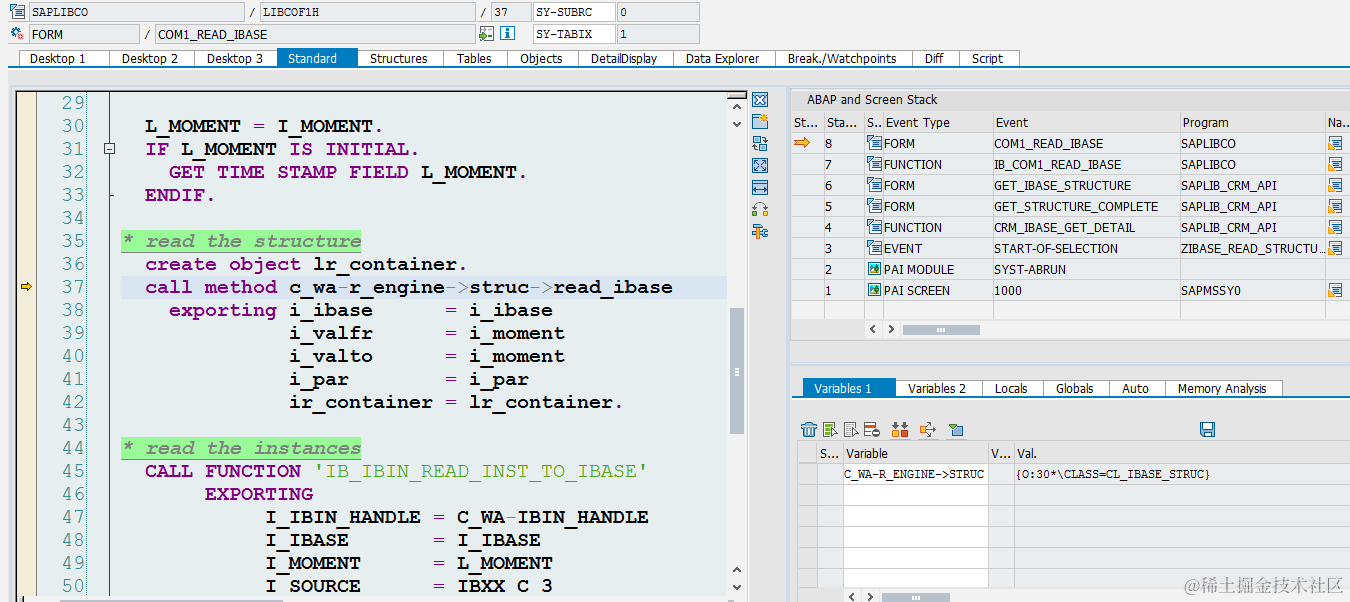Click the variables table horizontal scroll right arrow

[870, 596]
